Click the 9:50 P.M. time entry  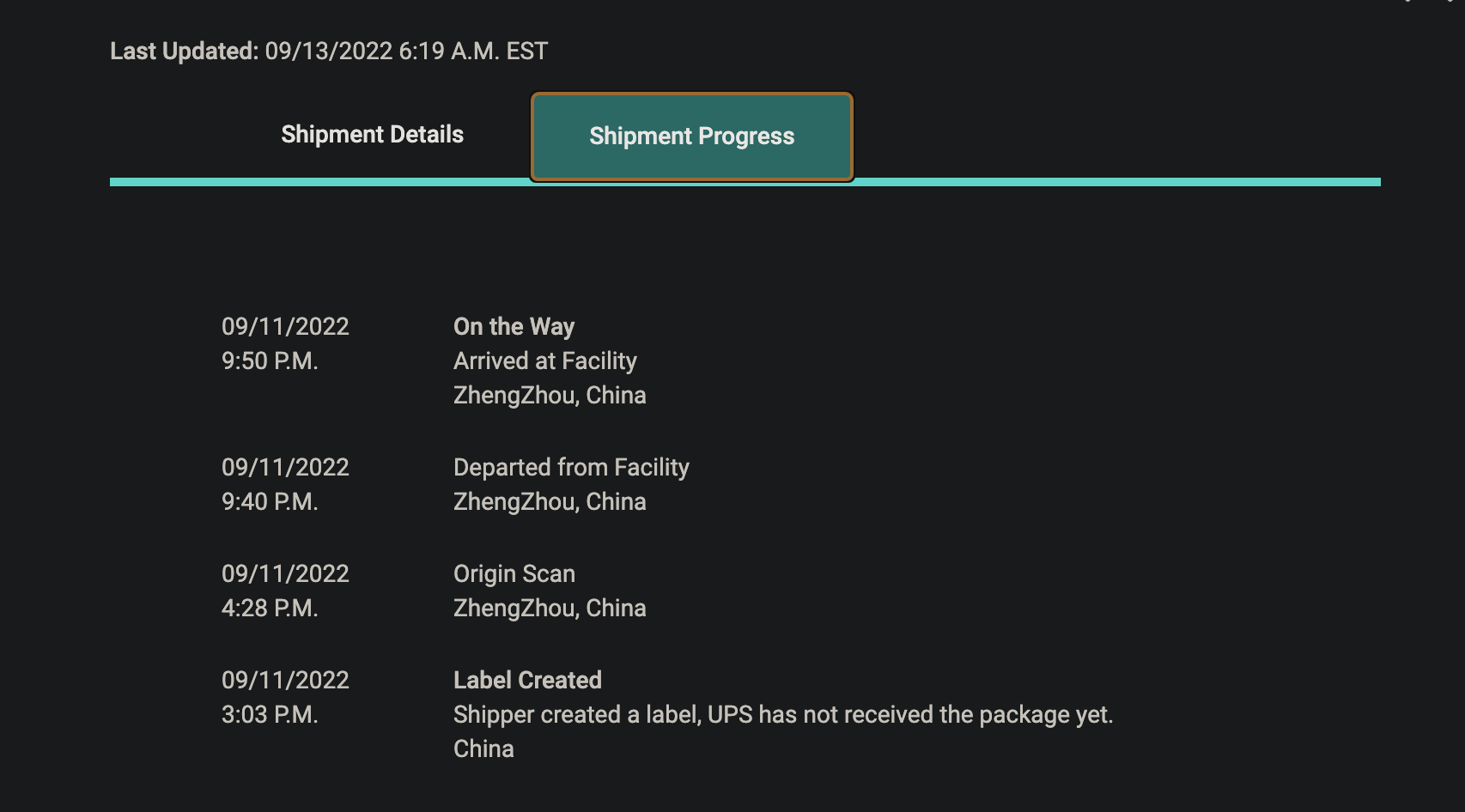click(x=270, y=361)
